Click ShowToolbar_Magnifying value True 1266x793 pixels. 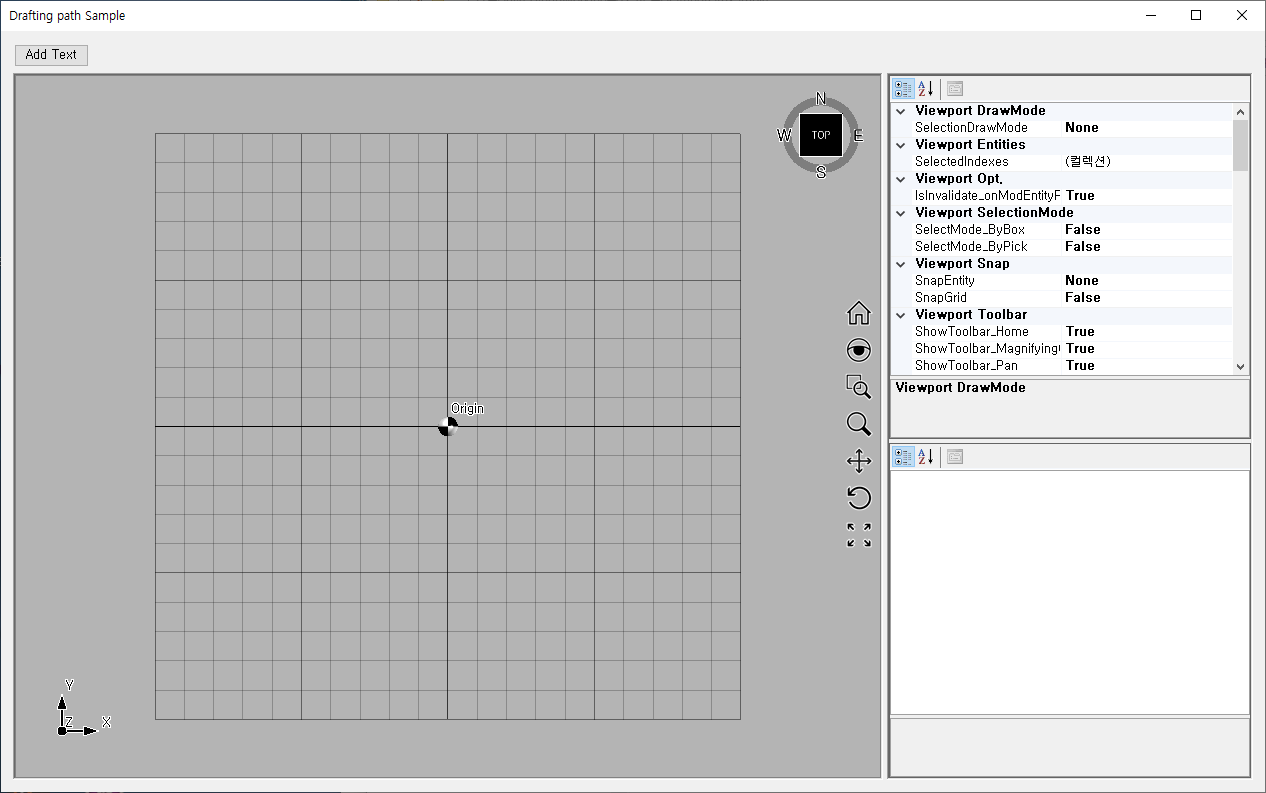1080,349
